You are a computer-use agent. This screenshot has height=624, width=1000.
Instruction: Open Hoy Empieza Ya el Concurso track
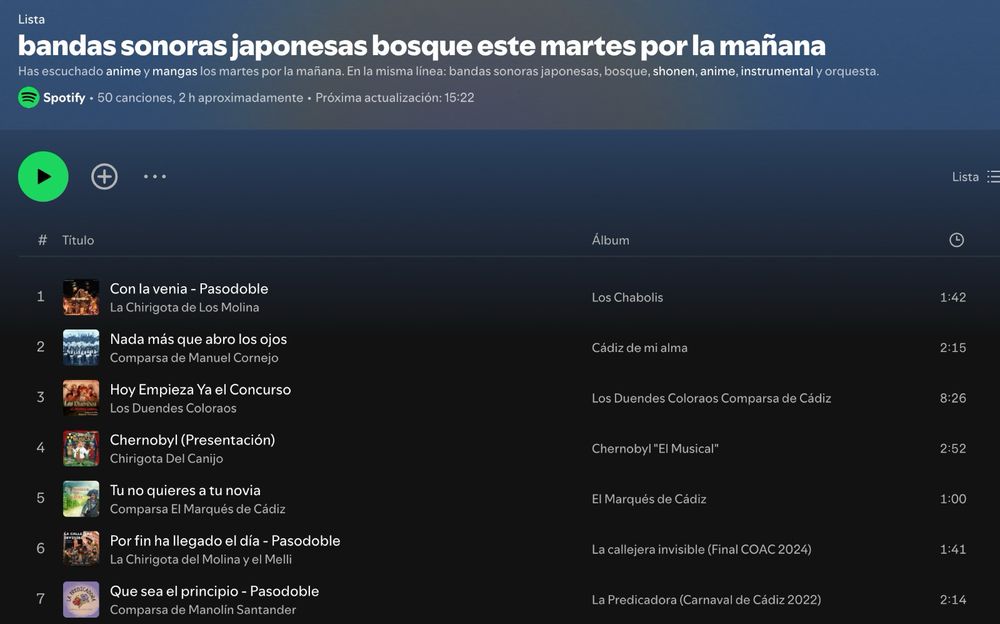pyautogui.click(x=200, y=389)
